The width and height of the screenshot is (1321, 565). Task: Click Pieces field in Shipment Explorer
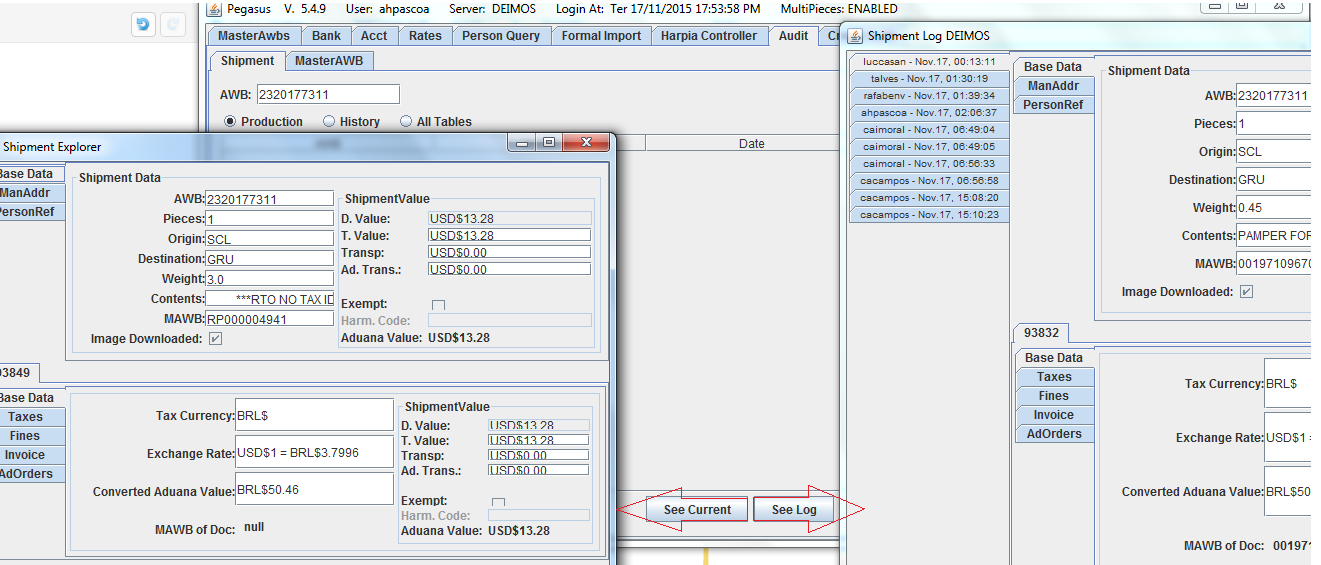point(269,219)
